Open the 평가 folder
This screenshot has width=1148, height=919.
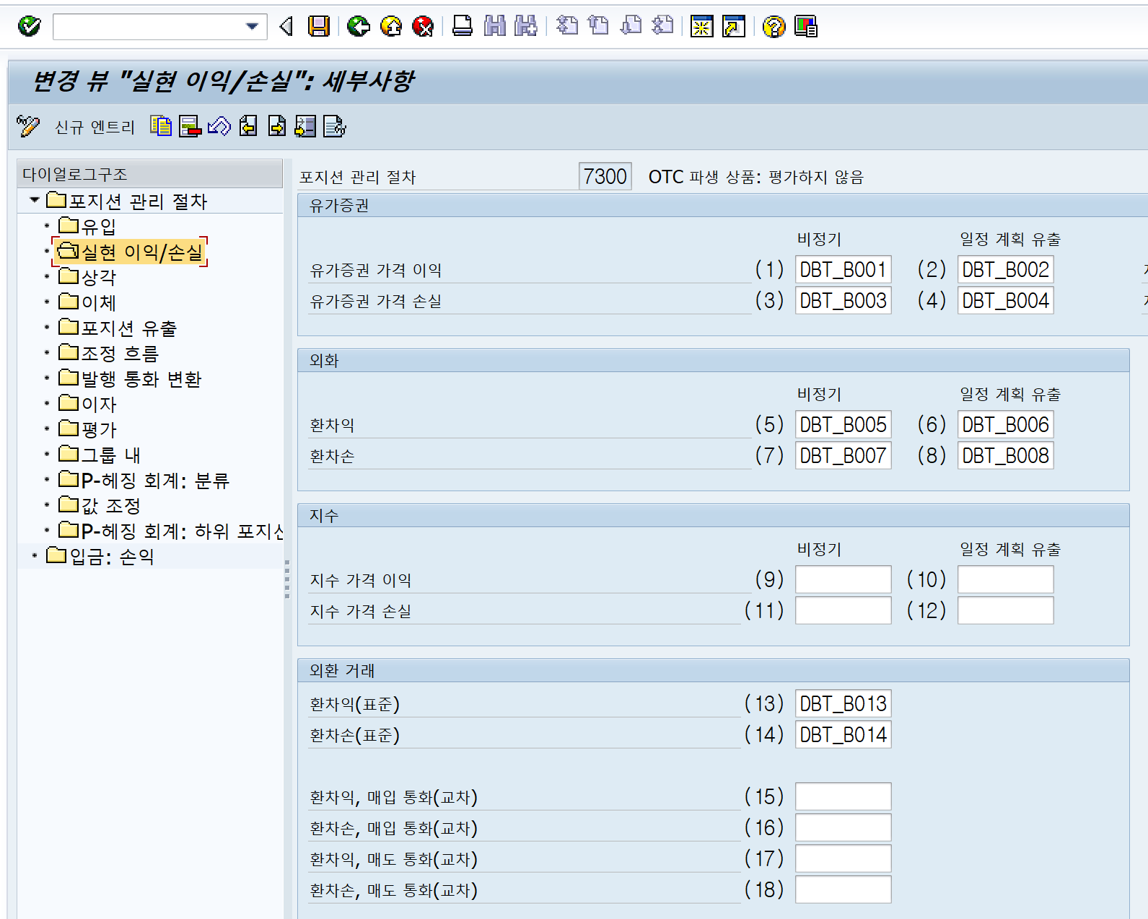[87, 429]
